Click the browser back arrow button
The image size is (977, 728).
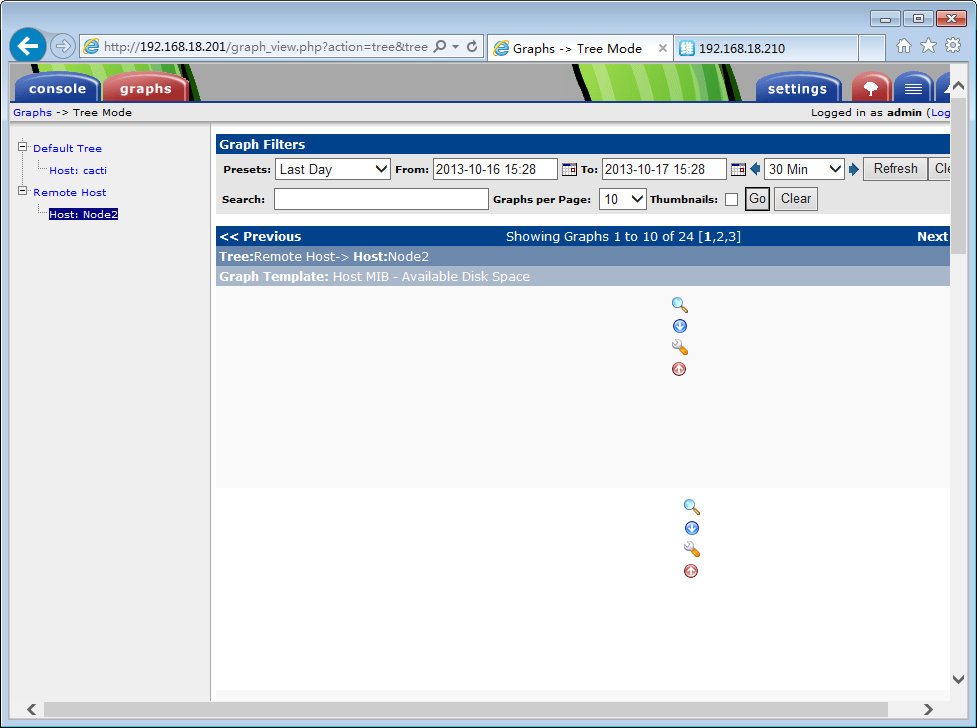[27, 46]
